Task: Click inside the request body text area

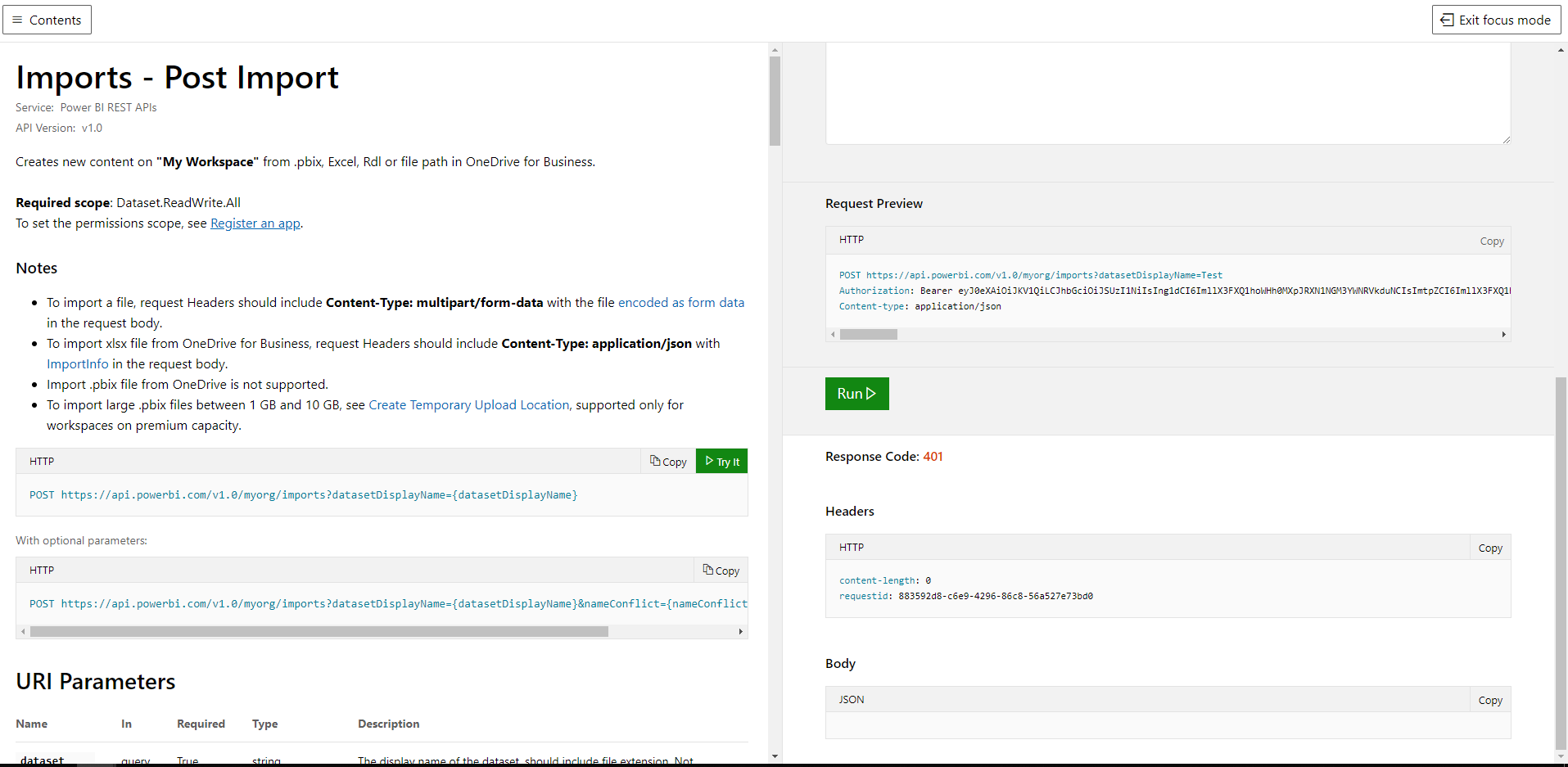Action: pyautogui.click(x=1168, y=93)
